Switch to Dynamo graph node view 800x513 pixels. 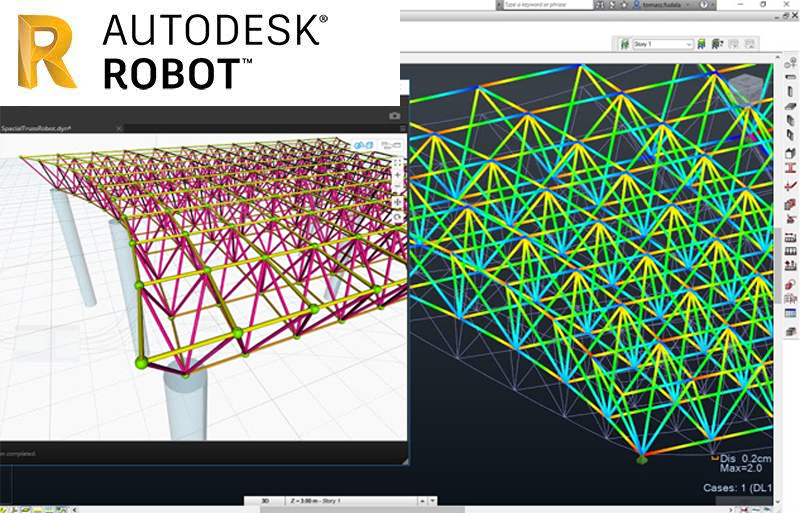tap(391, 145)
